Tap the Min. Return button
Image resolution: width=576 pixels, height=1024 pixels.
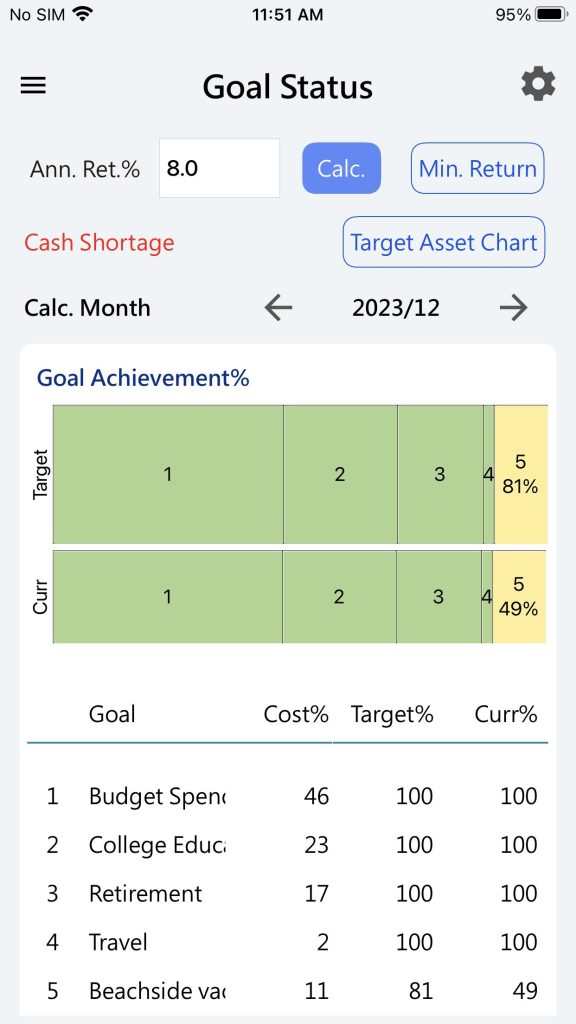(477, 168)
